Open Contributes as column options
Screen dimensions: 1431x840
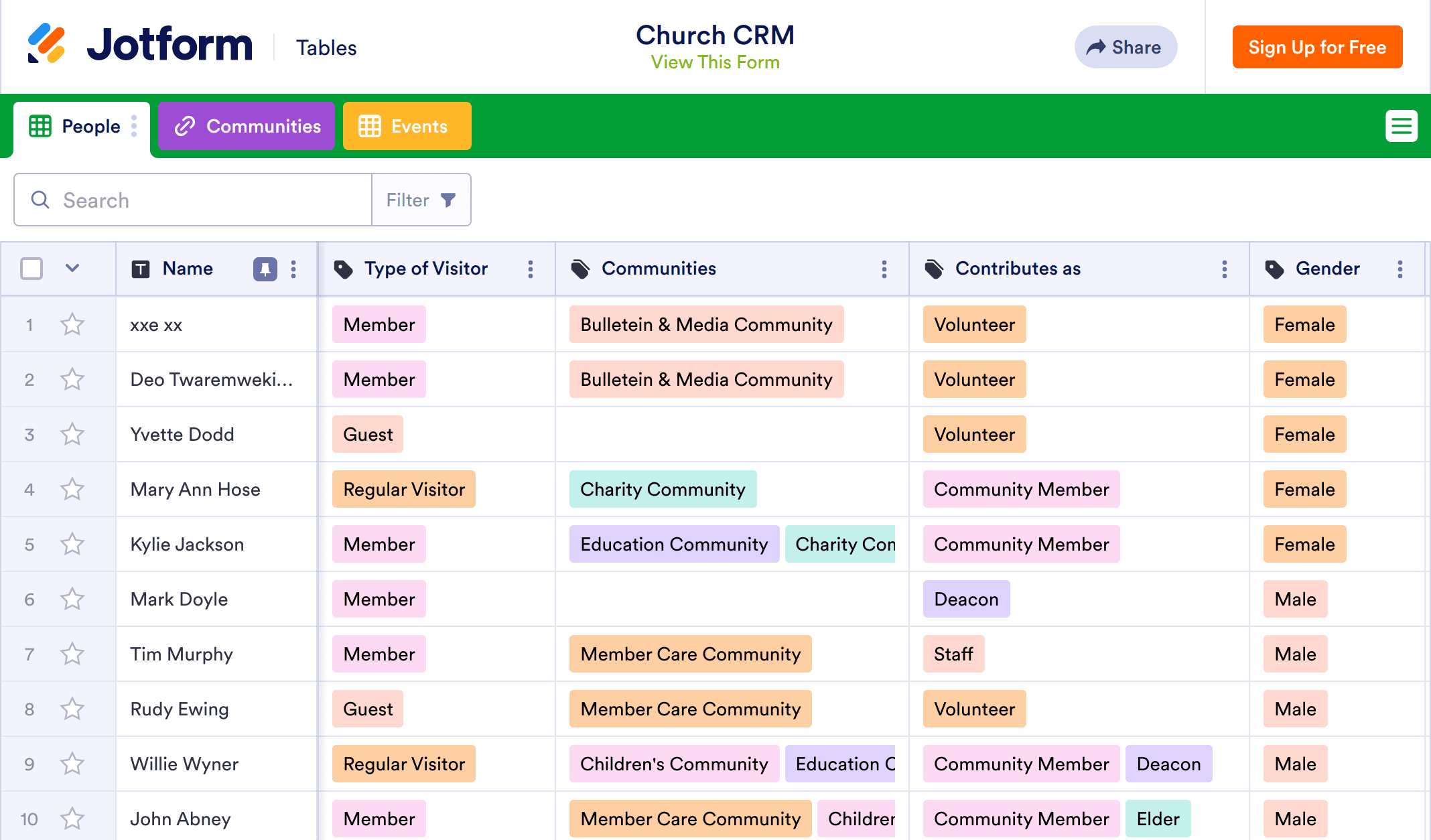(1224, 269)
